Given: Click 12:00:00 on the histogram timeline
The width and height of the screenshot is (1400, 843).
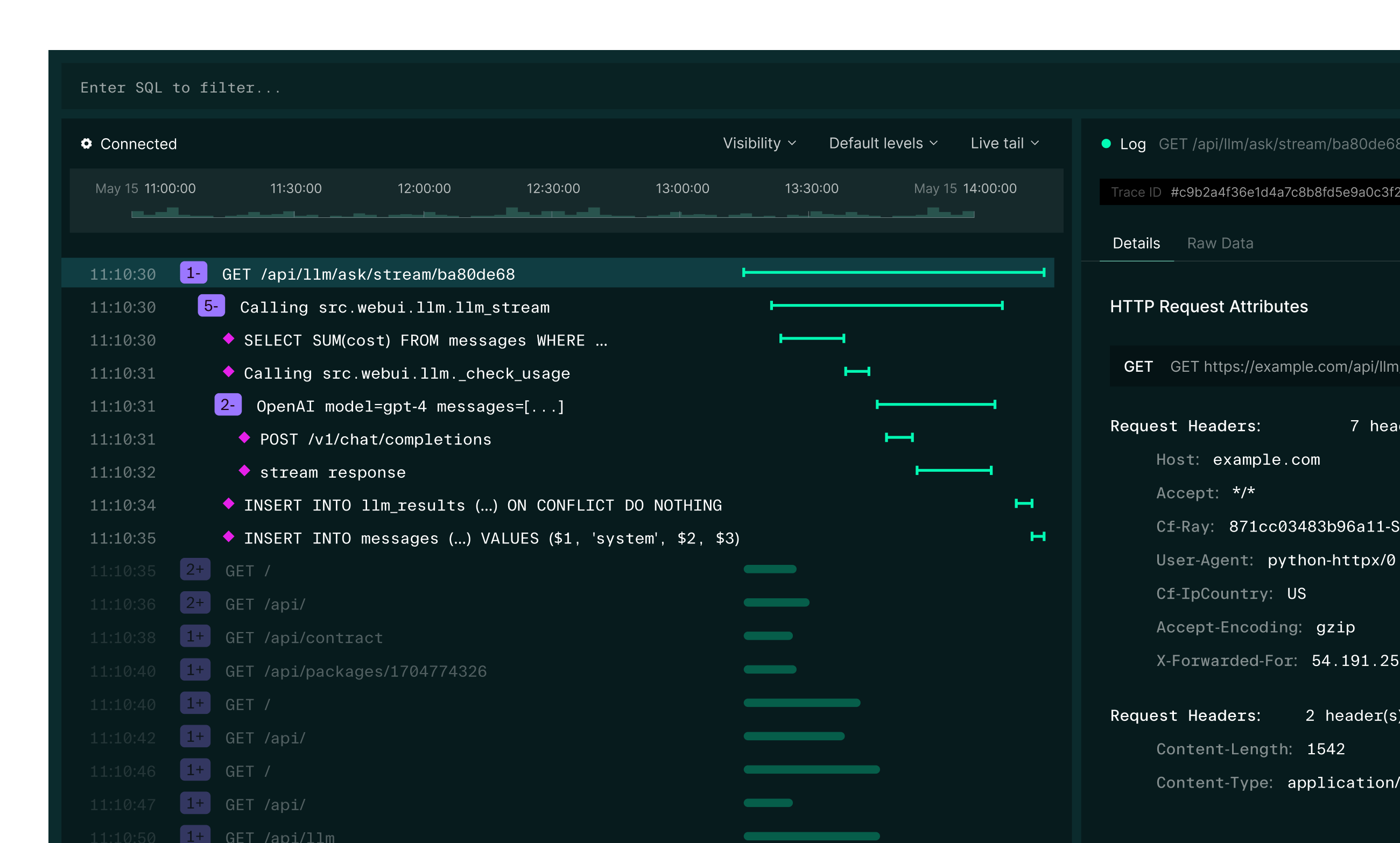Looking at the screenshot, I should (424, 188).
